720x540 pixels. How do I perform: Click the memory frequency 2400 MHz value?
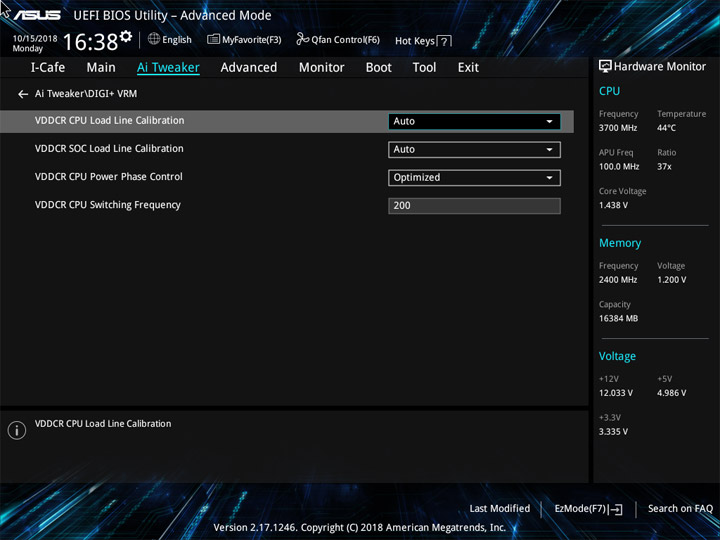point(618,280)
